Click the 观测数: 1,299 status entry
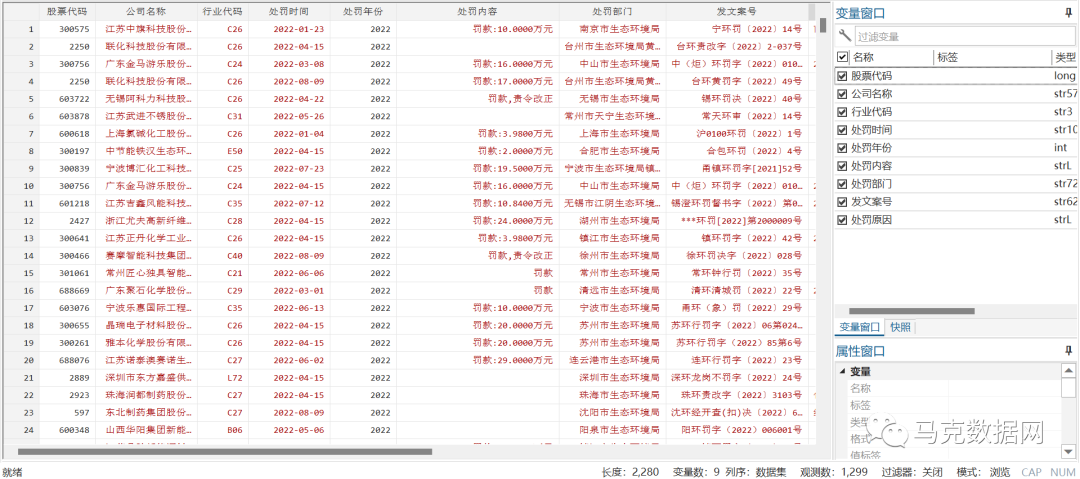The height and width of the screenshot is (479, 1080). 834,471
